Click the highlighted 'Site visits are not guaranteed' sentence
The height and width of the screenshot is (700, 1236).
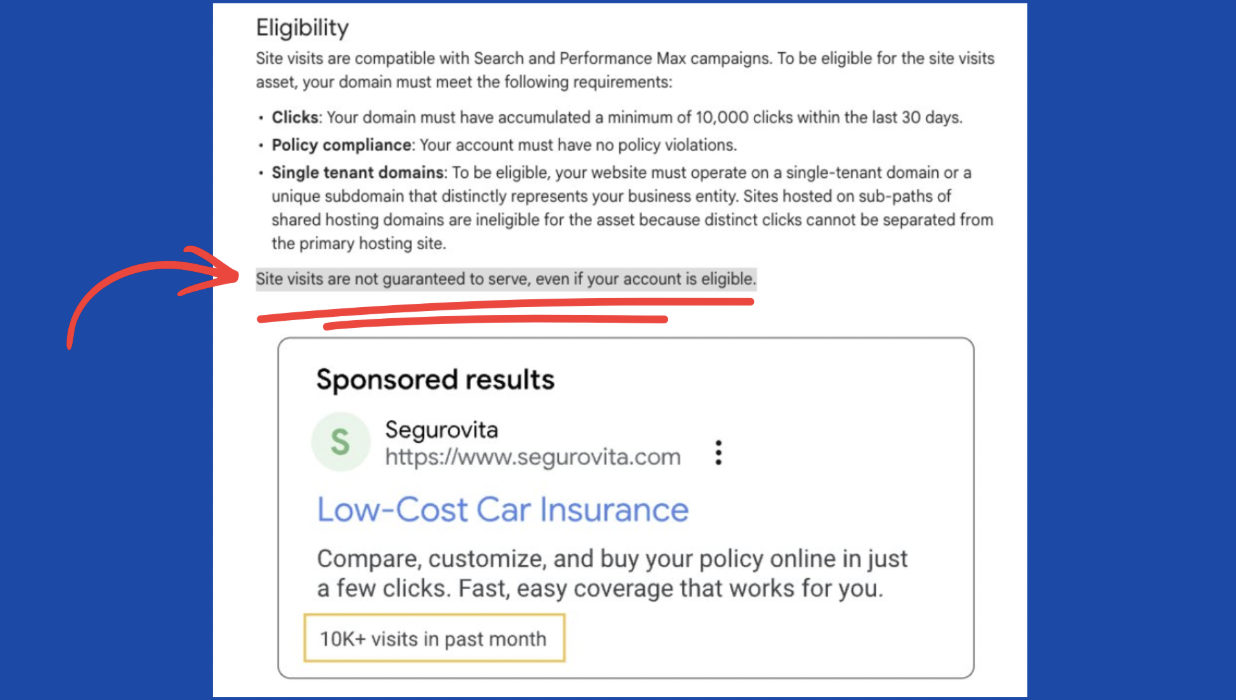coord(506,279)
